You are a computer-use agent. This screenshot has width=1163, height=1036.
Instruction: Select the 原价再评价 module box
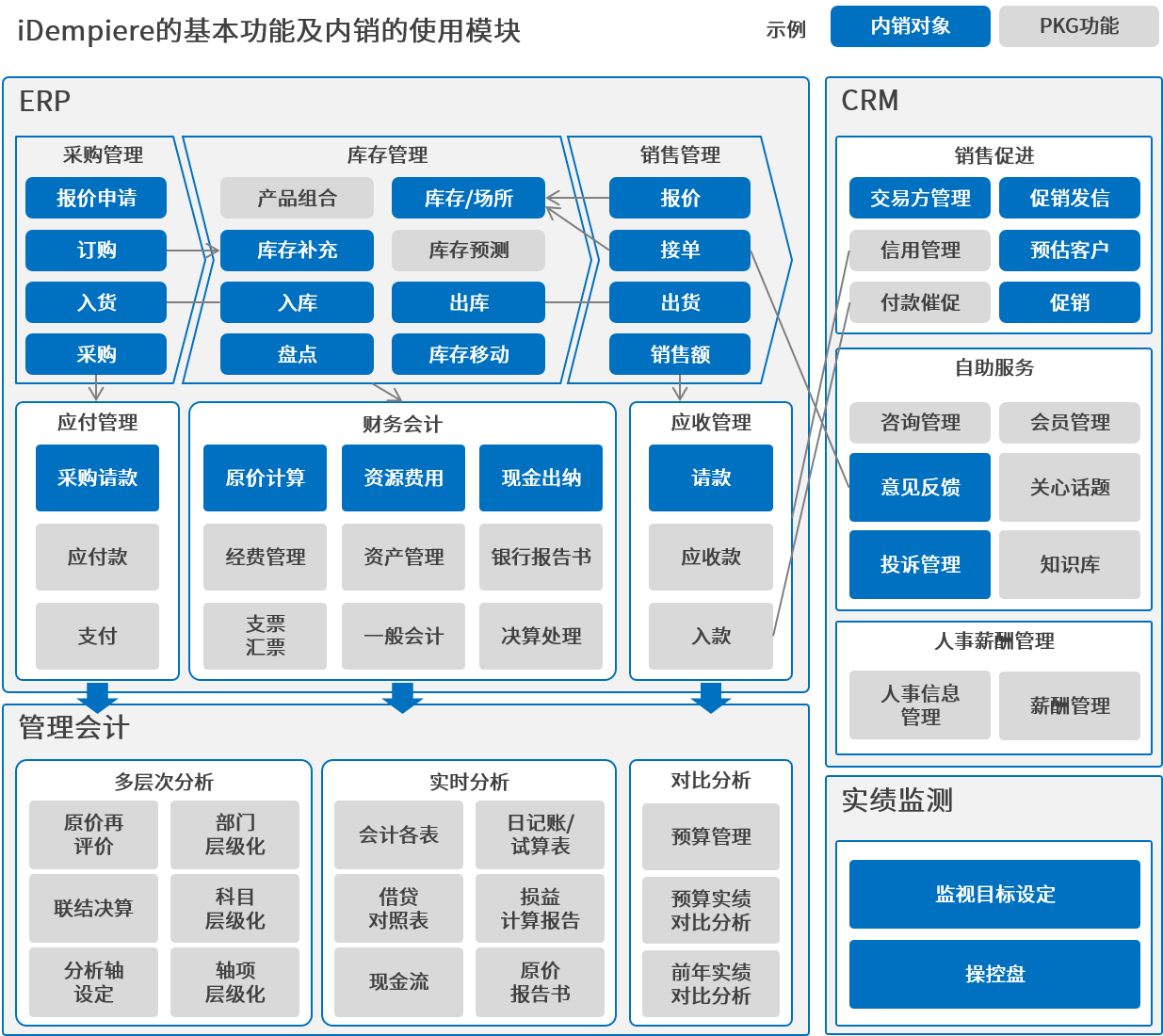[93, 835]
